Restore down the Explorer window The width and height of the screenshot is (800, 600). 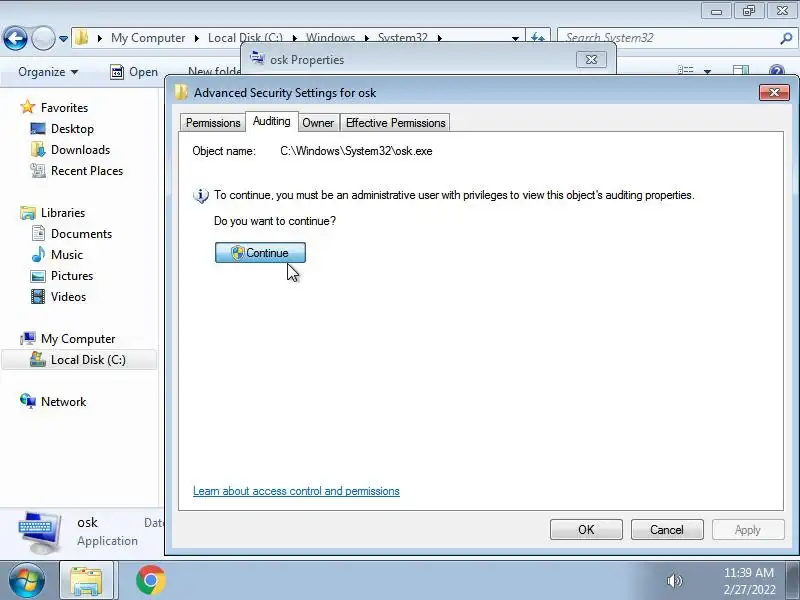point(748,11)
